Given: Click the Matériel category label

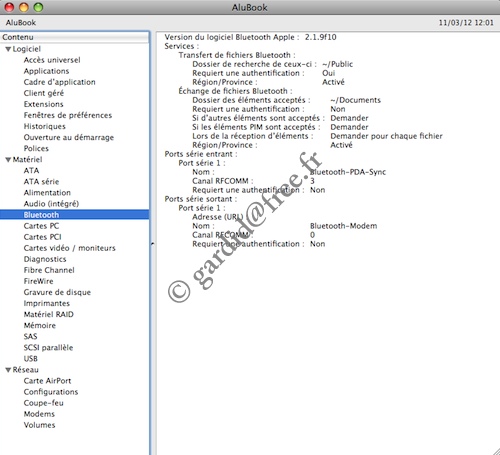Looking at the screenshot, I should pos(27,159).
